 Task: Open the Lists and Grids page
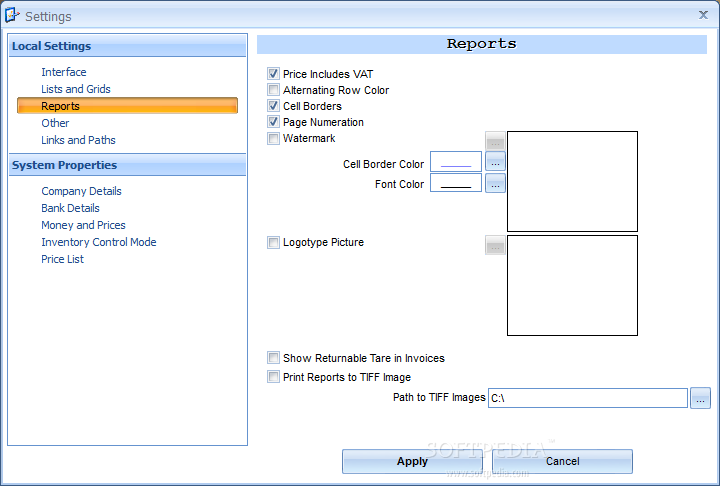tap(76, 89)
